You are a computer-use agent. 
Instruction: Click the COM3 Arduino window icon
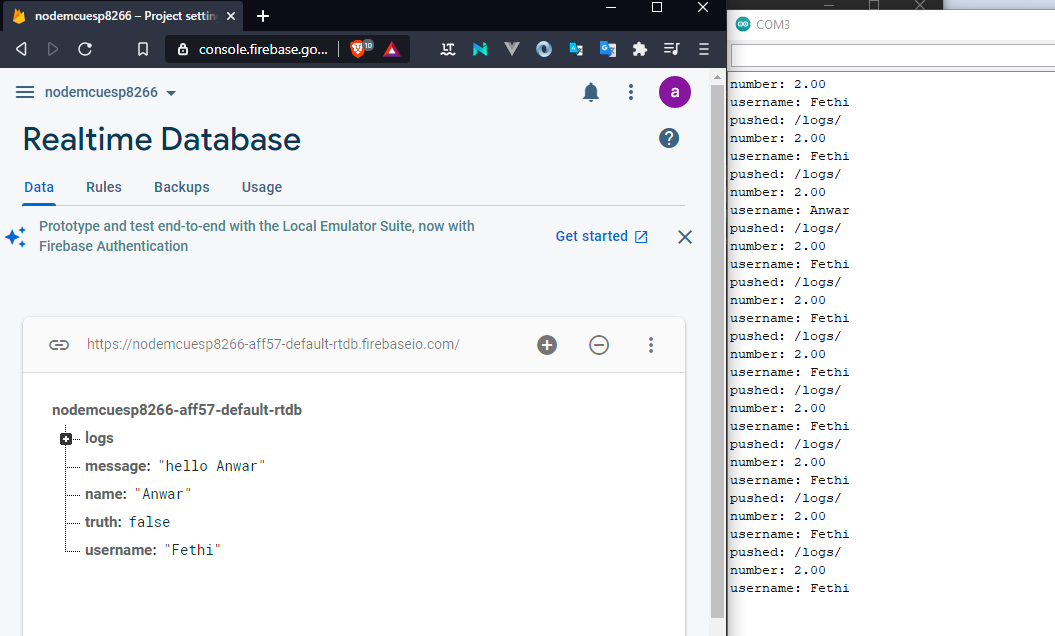click(x=743, y=24)
